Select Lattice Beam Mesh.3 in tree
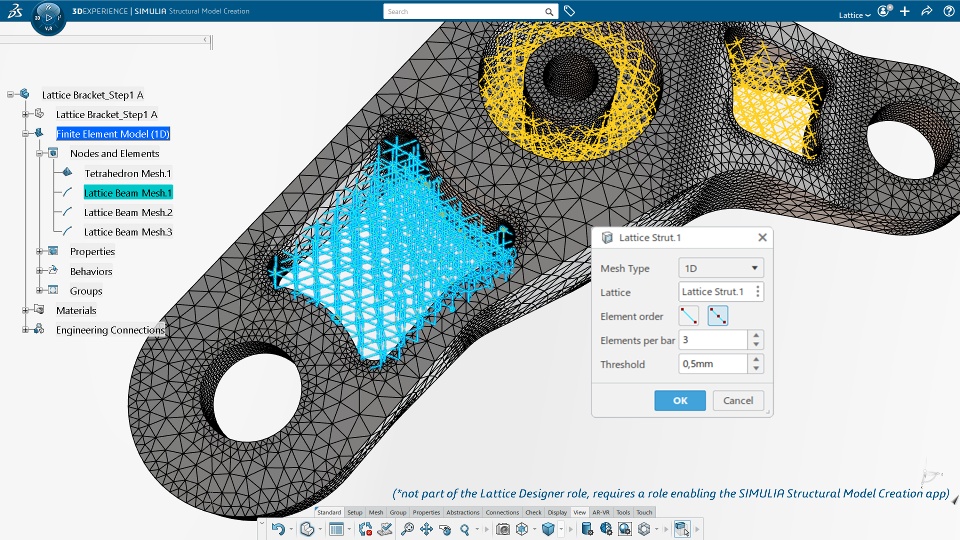Viewport: 960px width, 540px height. coord(128,232)
